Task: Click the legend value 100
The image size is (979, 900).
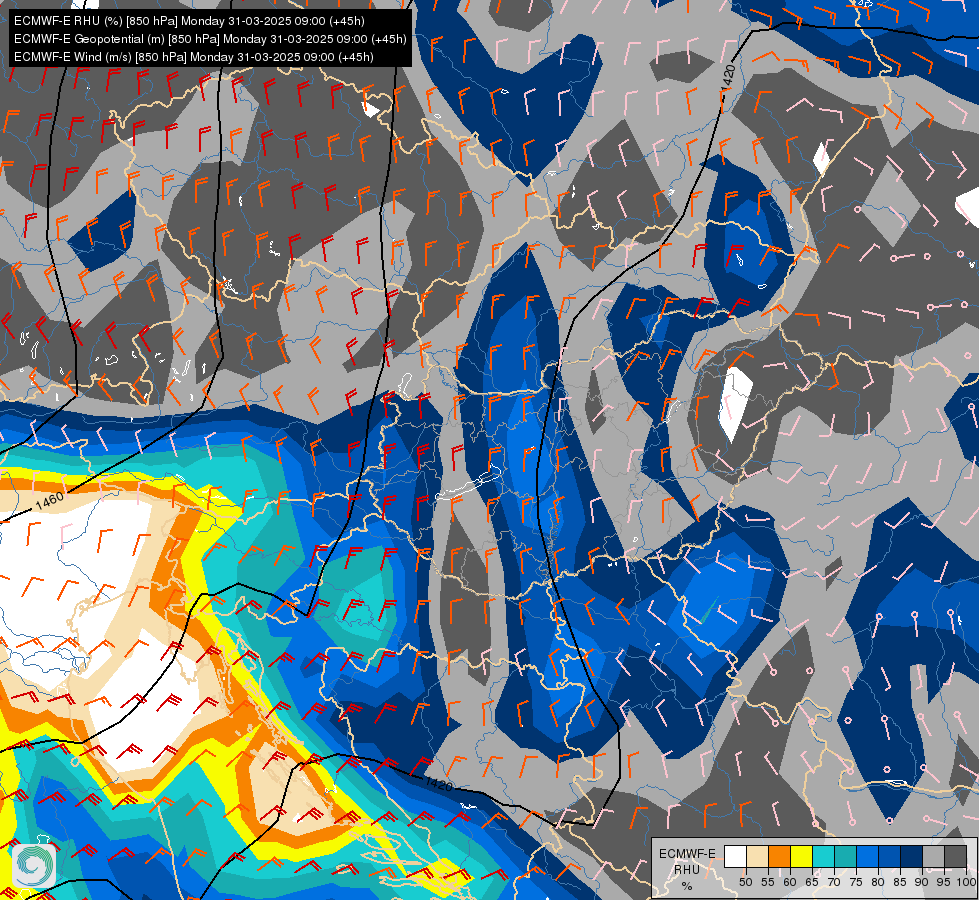Action: 965,882
